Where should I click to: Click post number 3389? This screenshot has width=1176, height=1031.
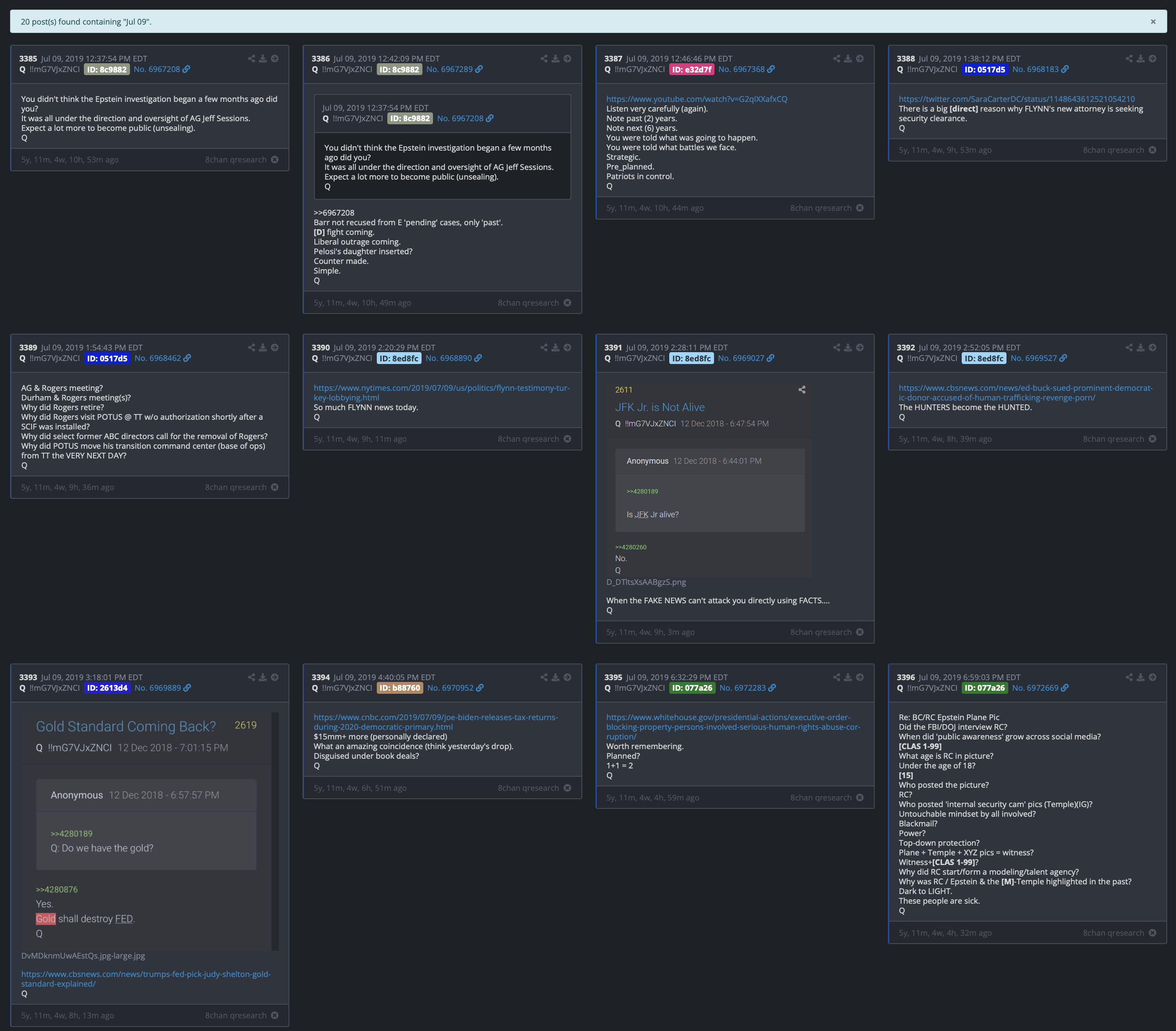coord(28,347)
